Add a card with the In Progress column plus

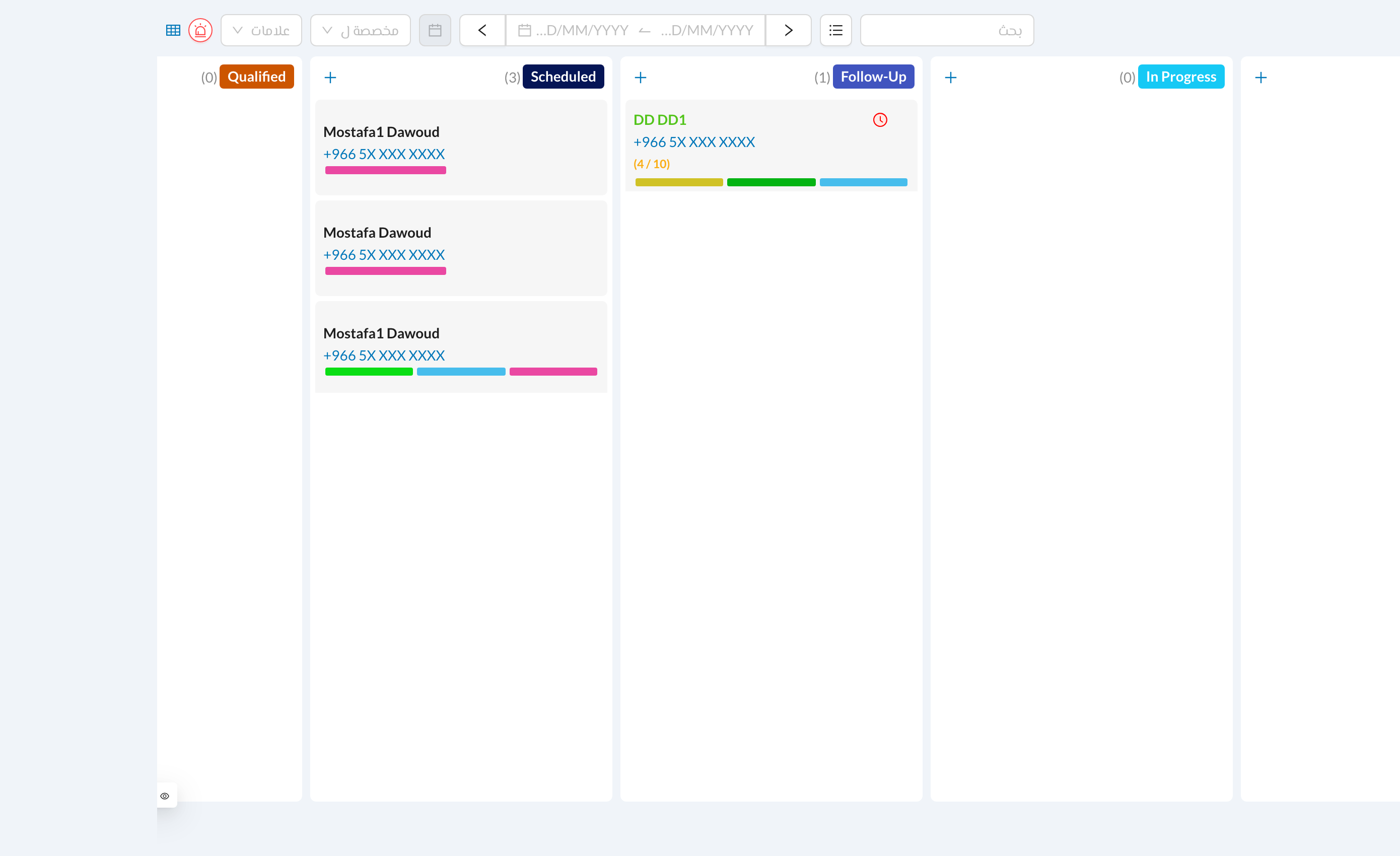click(951, 77)
